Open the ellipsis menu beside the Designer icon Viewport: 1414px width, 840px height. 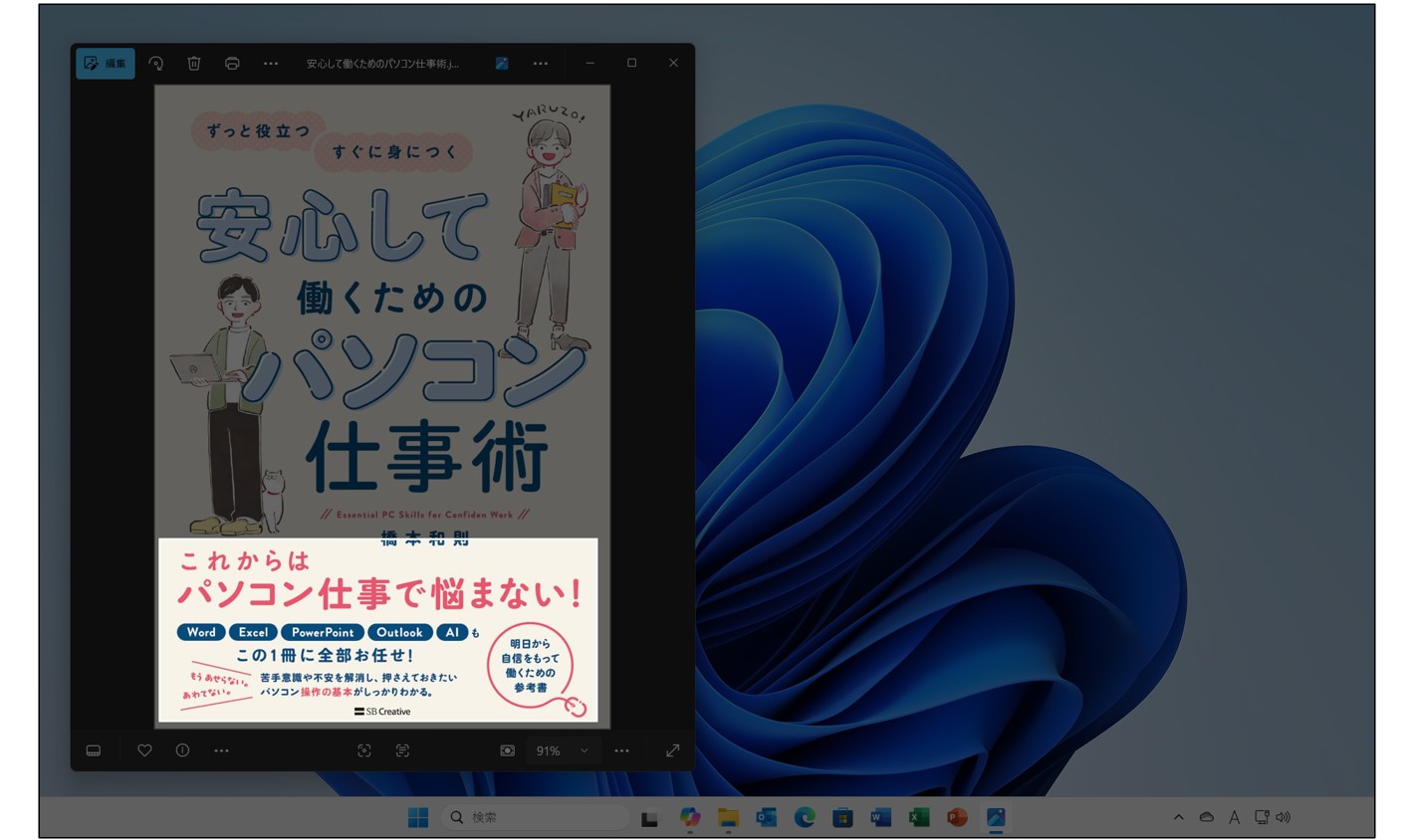click(x=541, y=63)
